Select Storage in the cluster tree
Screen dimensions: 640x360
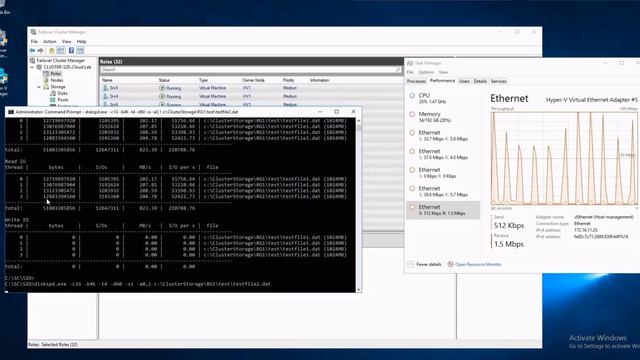click(x=58, y=87)
